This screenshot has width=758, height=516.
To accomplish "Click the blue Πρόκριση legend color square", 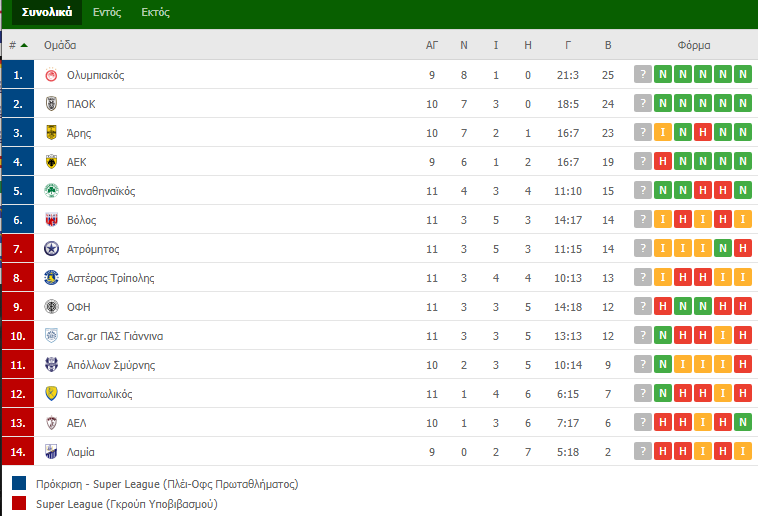I will pos(19,483).
